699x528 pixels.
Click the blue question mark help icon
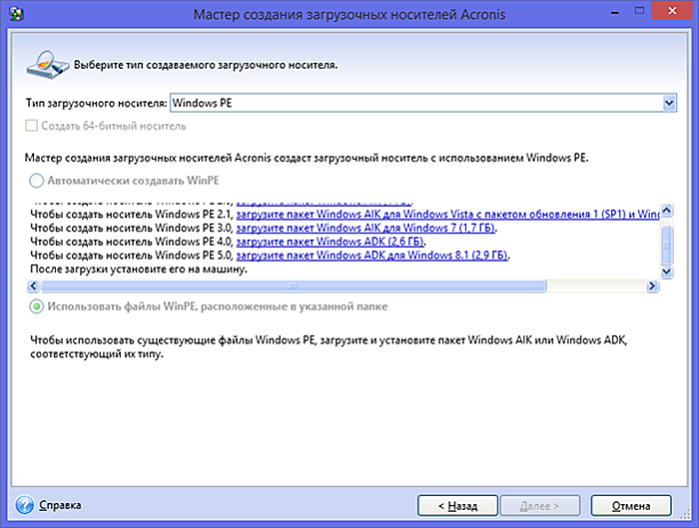click(25, 505)
